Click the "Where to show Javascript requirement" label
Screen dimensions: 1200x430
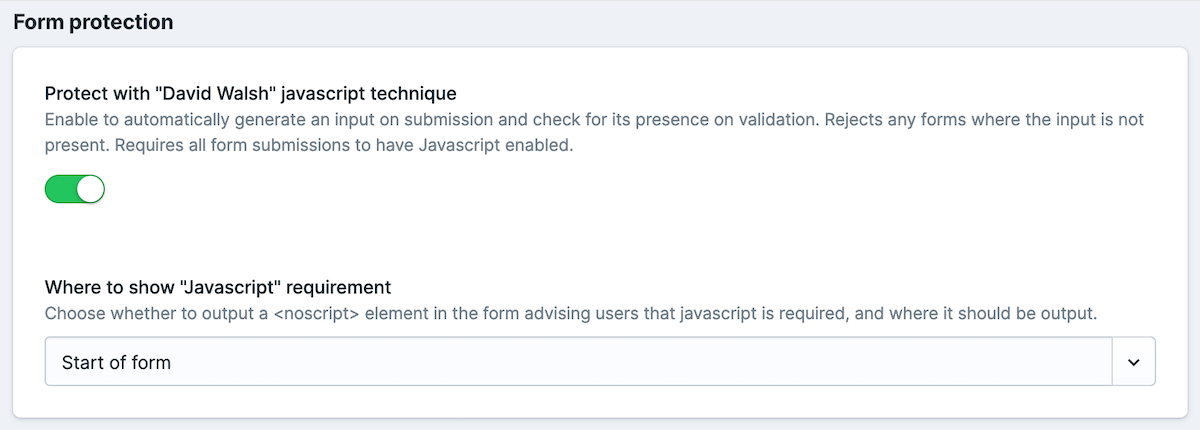(x=218, y=288)
